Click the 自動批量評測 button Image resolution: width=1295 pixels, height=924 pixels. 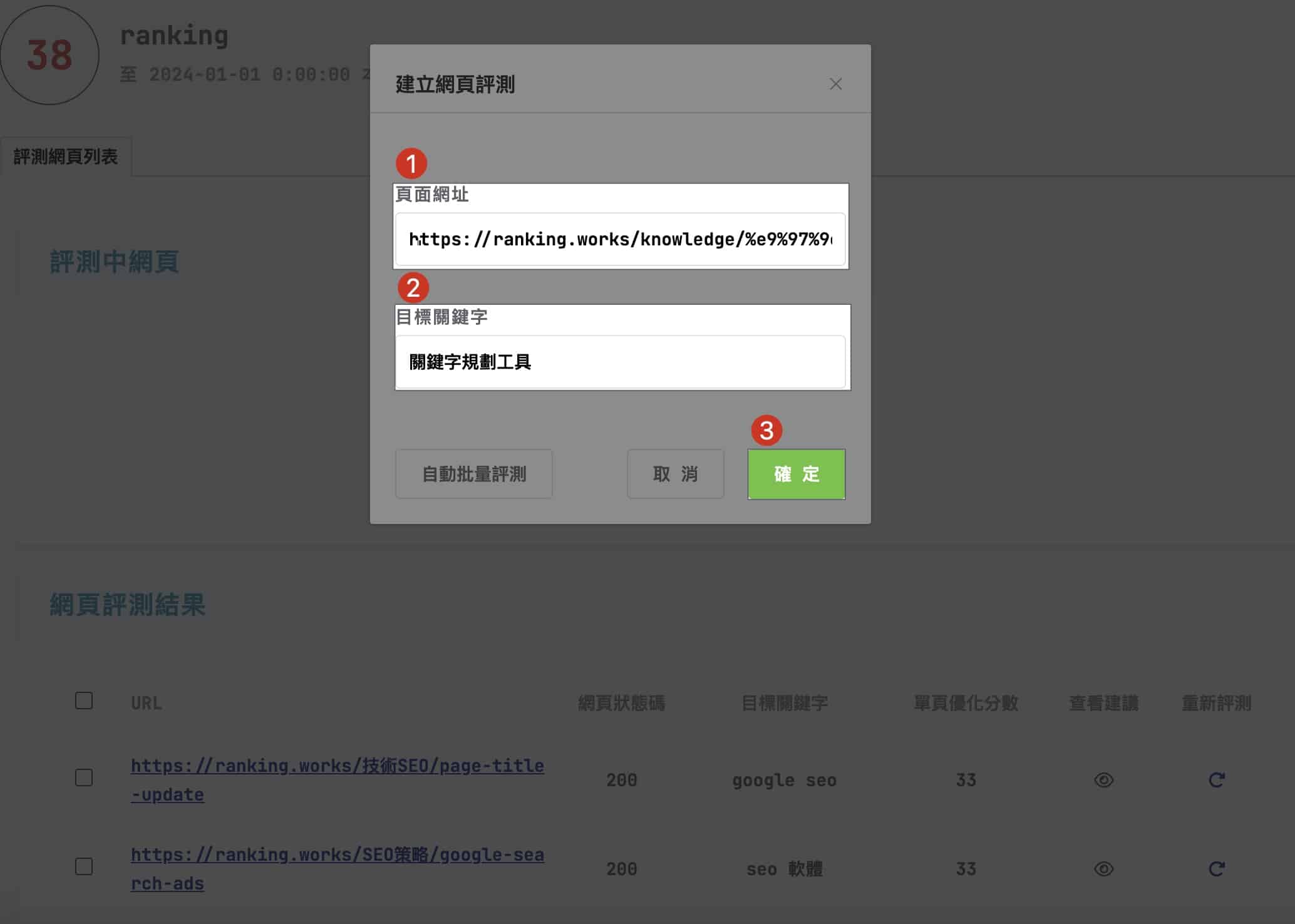click(473, 474)
